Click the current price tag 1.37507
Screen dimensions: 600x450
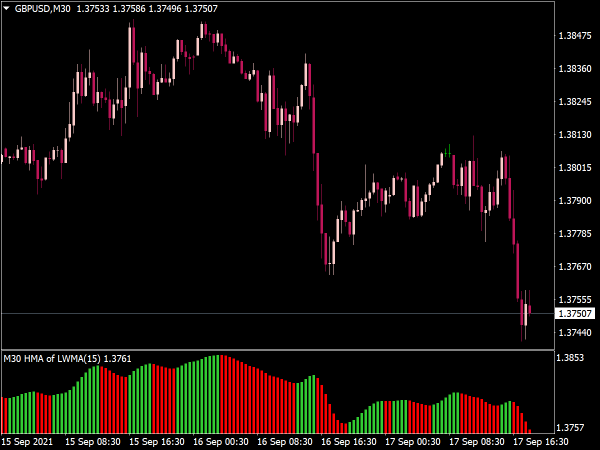click(575, 314)
